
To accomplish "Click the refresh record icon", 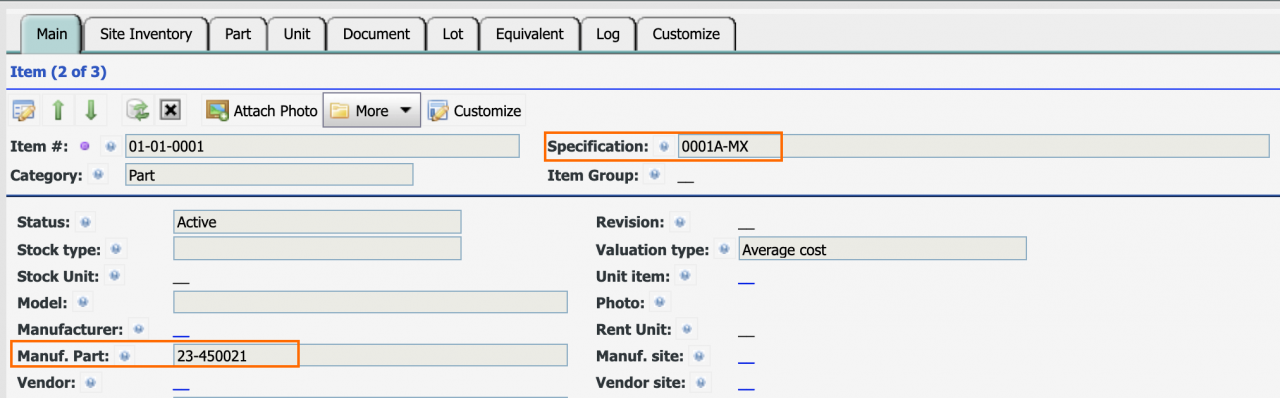I will tap(137, 110).
